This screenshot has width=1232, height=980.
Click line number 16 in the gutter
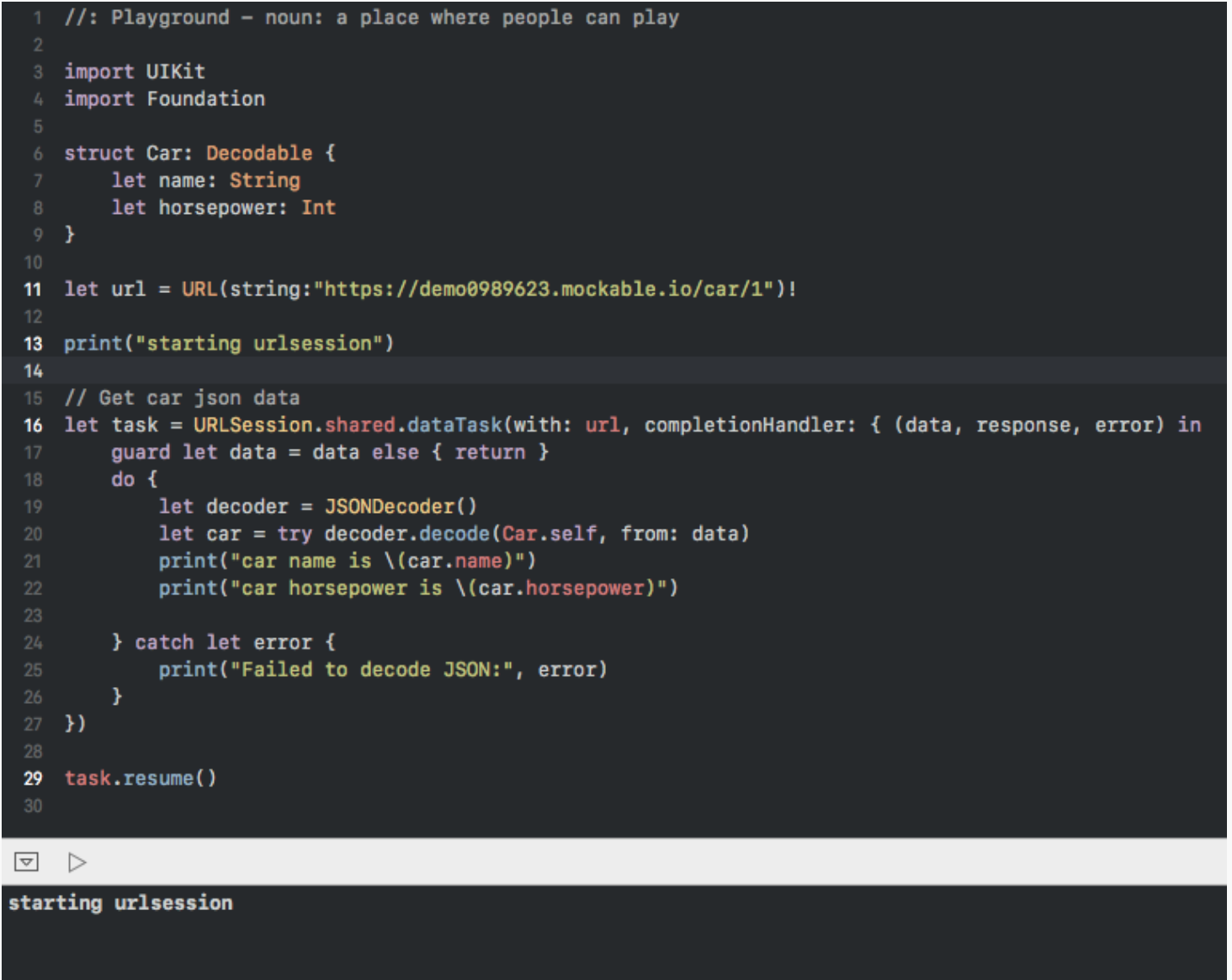33,425
